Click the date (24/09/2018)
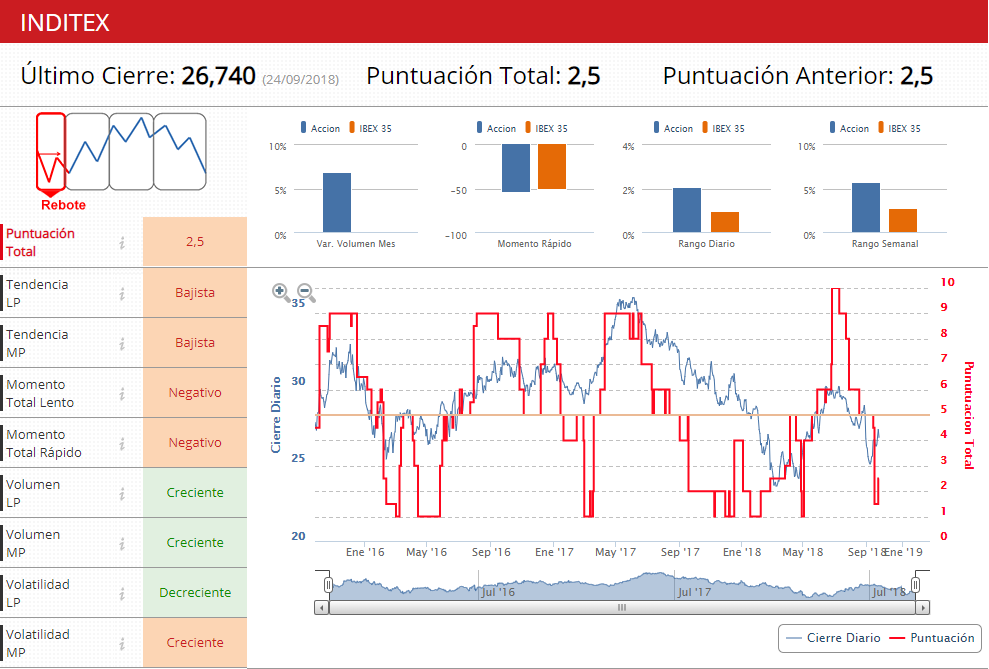The height and width of the screenshot is (669, 989). [301, 79]
